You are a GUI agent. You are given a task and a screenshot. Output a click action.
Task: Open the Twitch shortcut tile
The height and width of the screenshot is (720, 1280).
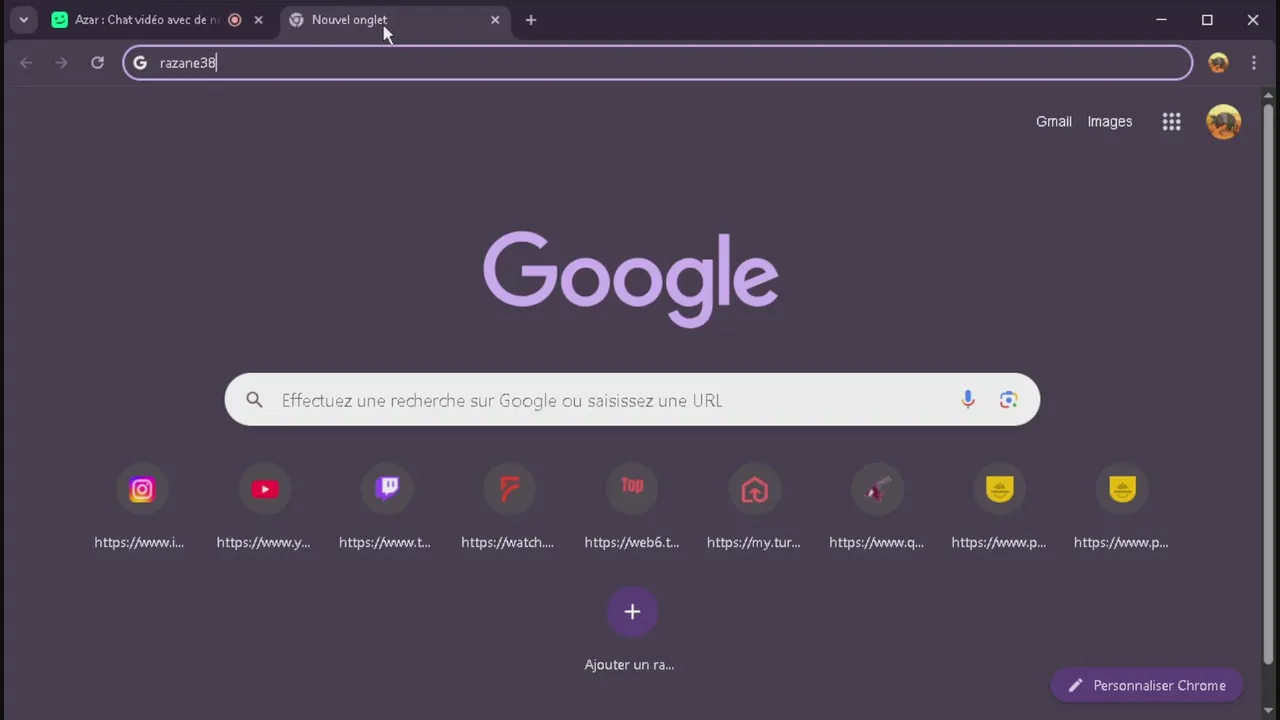387,489
